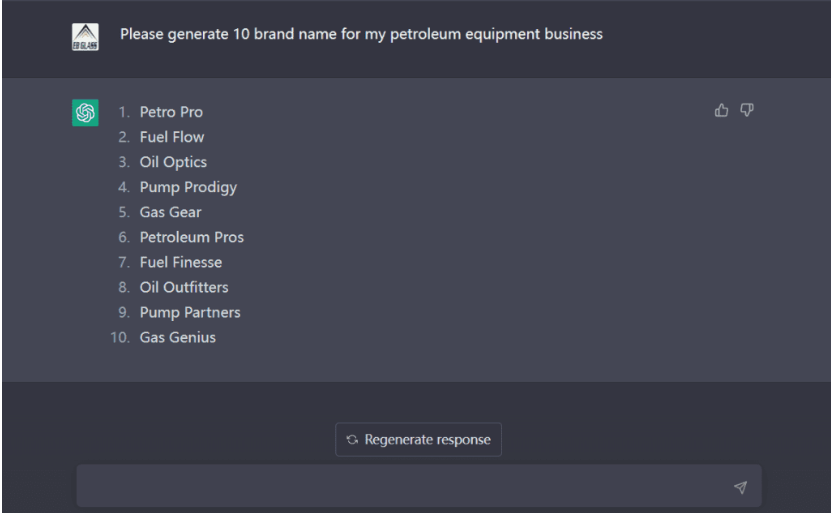Click the Oil Optics list item
The image size is (831, 513).
pos(173,162)
